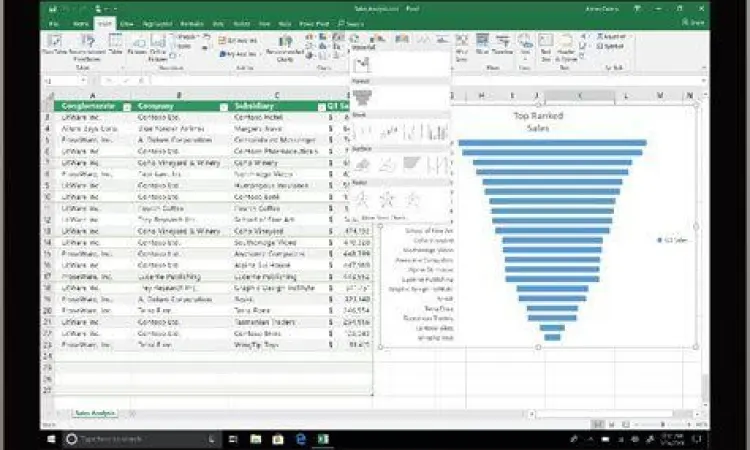This screenshot has height=450, width=750.
Task: Choose the first Radar chart type
Action: [x=362, y=199]
